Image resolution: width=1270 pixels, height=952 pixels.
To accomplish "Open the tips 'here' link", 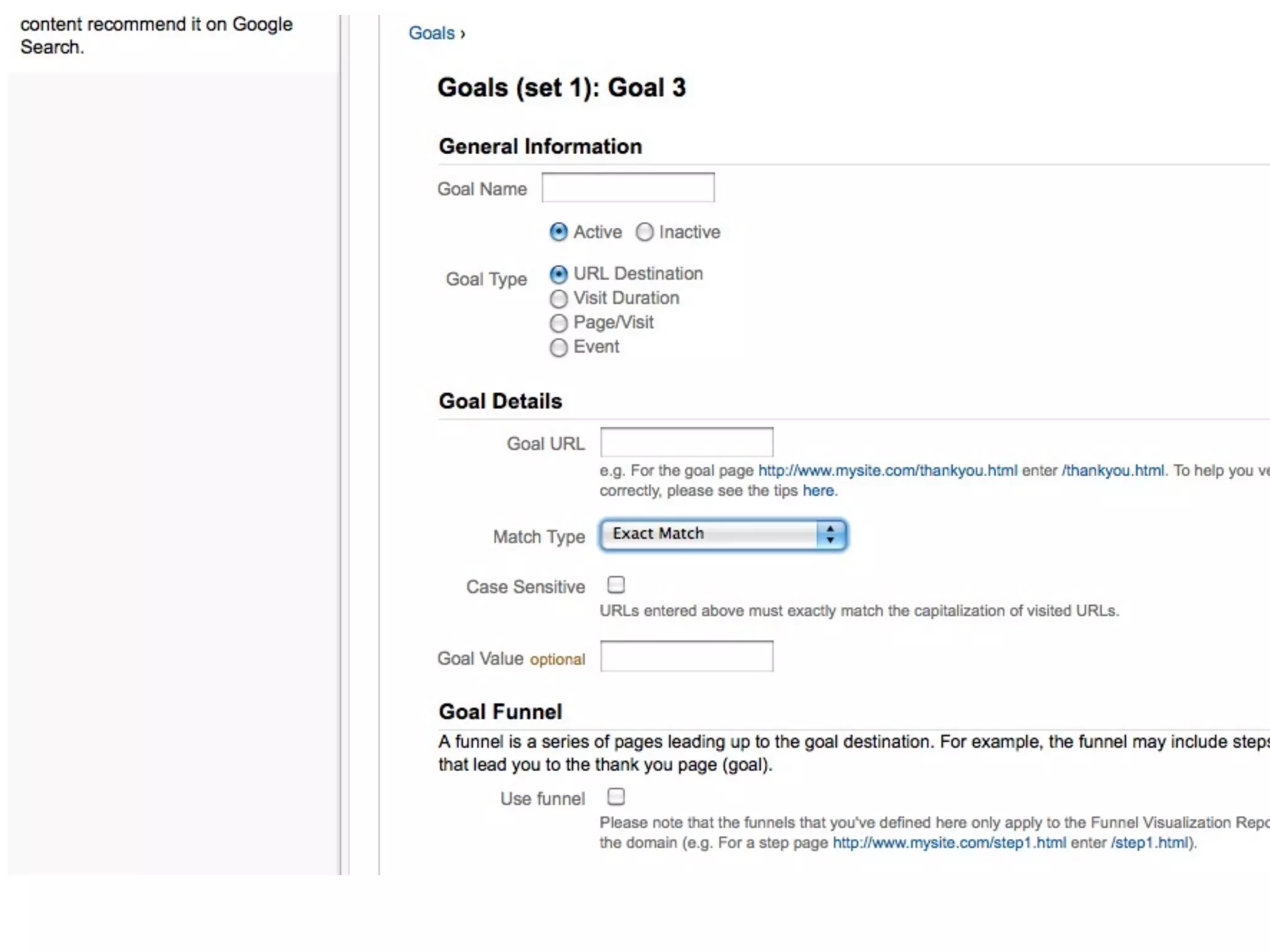I will 819,491.
